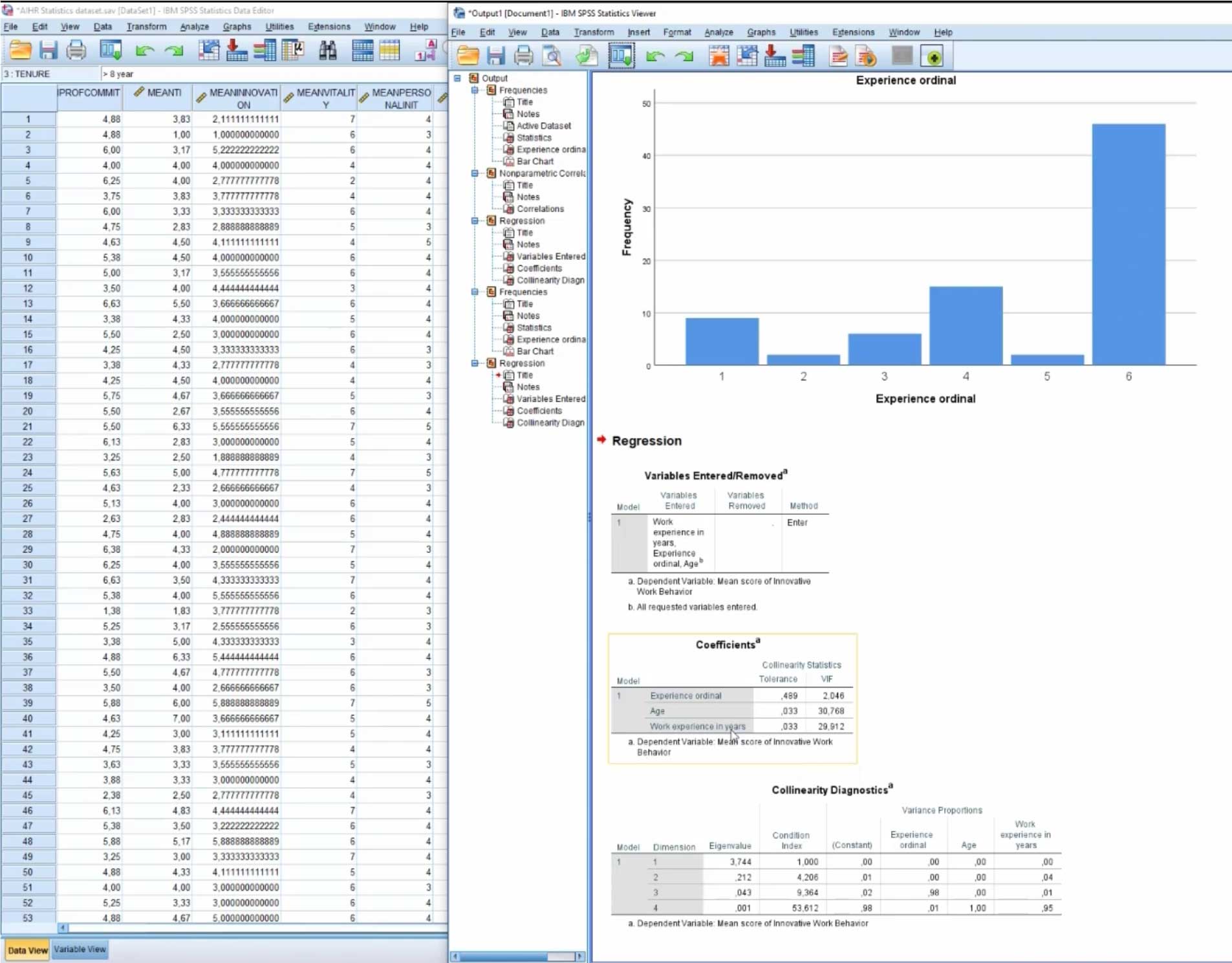Click the Go to Variable red-arrow icon in Data Editor

tap(236, 50)
